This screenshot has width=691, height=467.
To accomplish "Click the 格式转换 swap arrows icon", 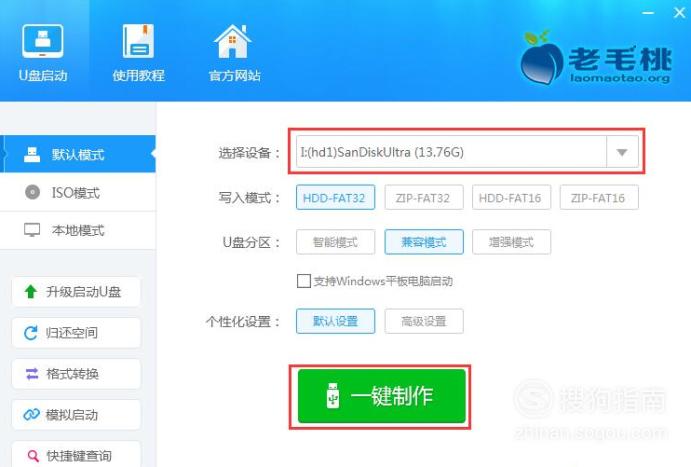I will point(32,374).
